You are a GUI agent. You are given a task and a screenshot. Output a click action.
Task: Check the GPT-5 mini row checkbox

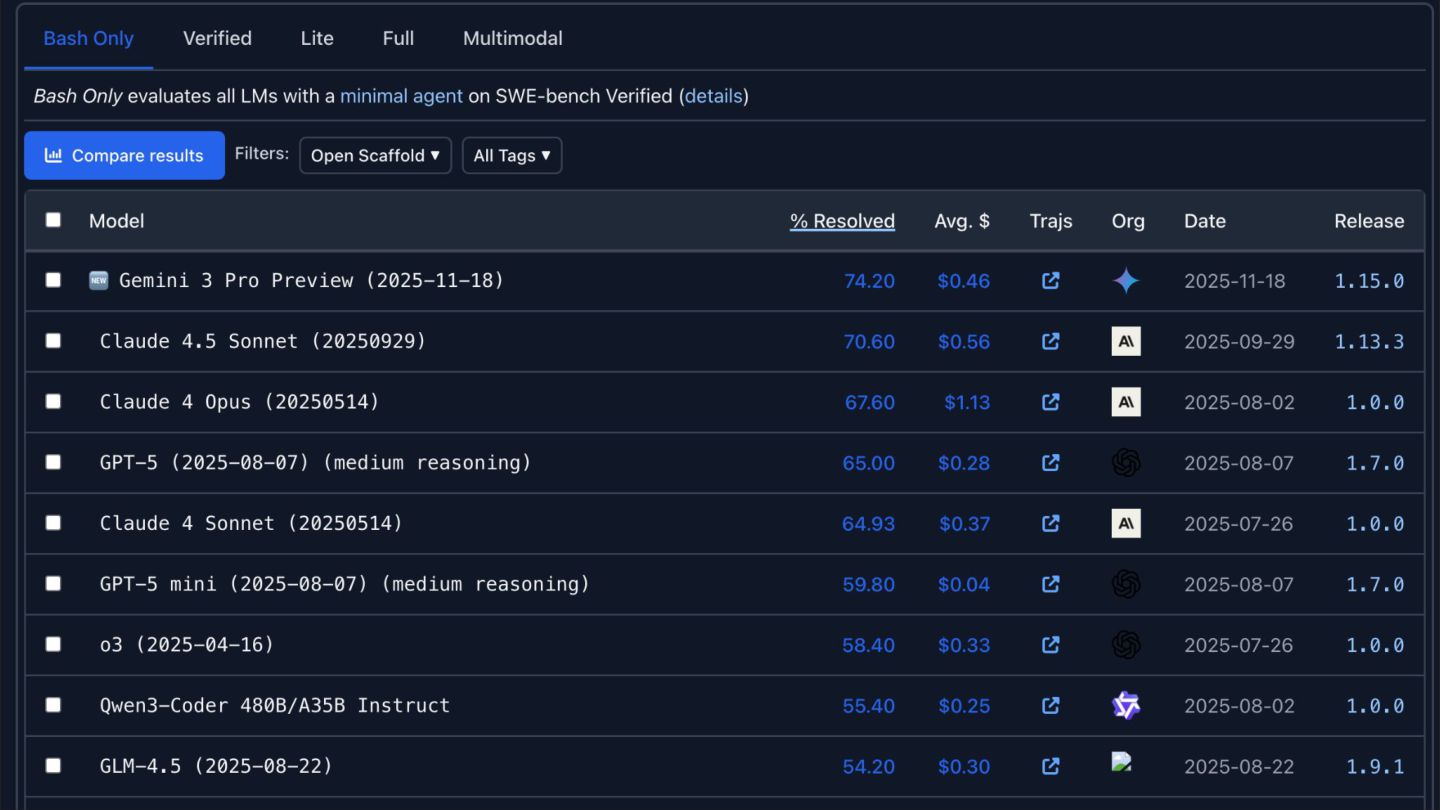click(53, 583)
